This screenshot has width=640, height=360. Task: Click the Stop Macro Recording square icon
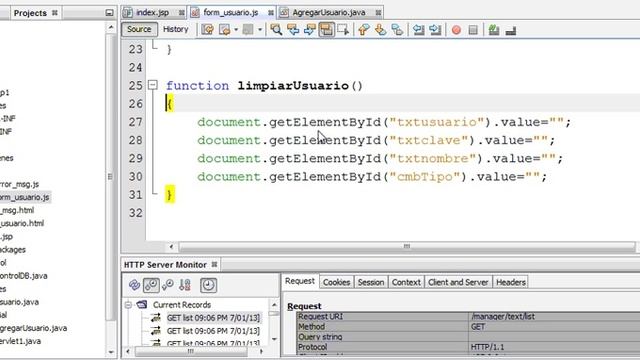(x=473, y=30)
